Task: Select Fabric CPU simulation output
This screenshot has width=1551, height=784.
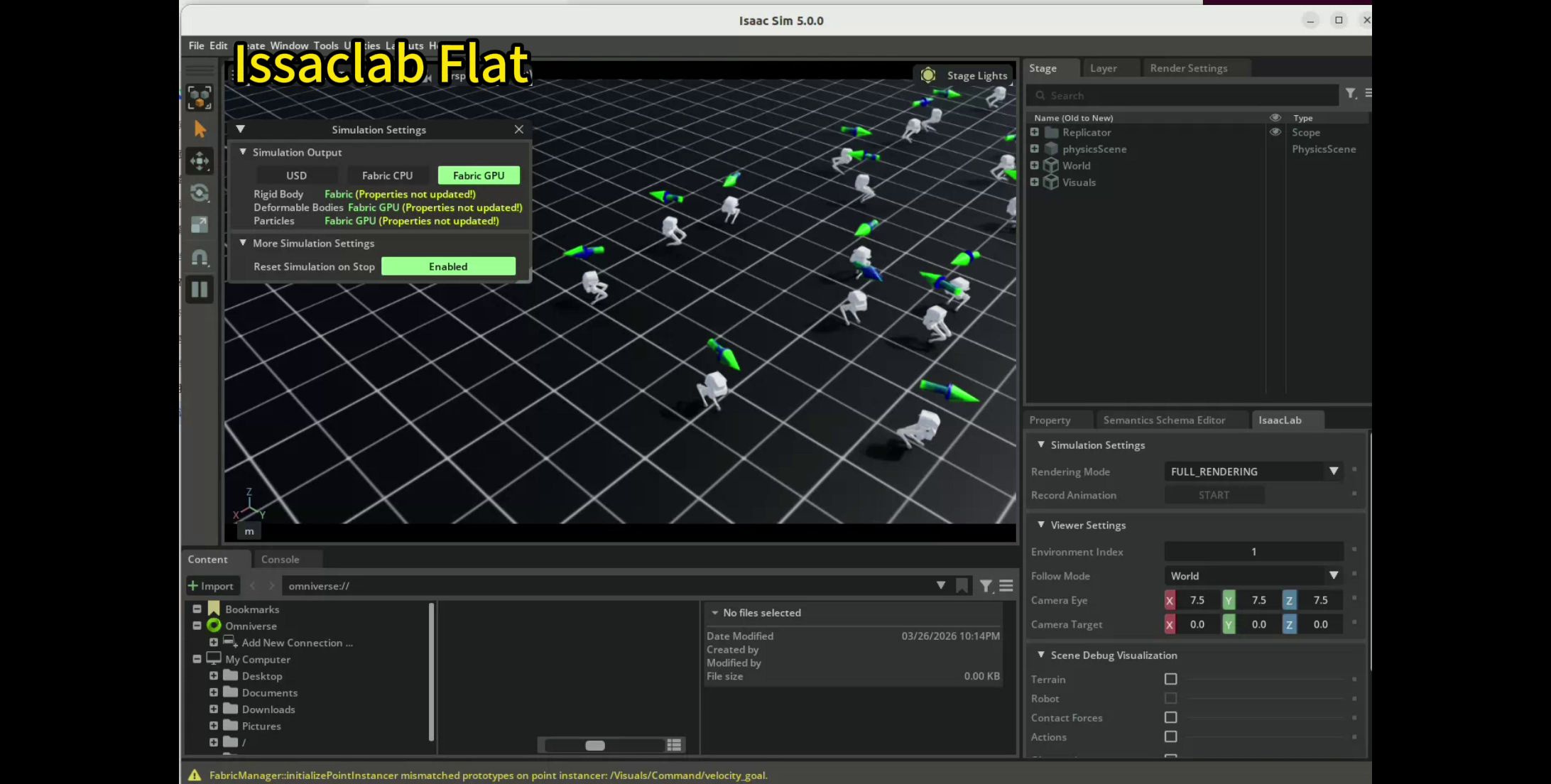Action: point(387,175)
